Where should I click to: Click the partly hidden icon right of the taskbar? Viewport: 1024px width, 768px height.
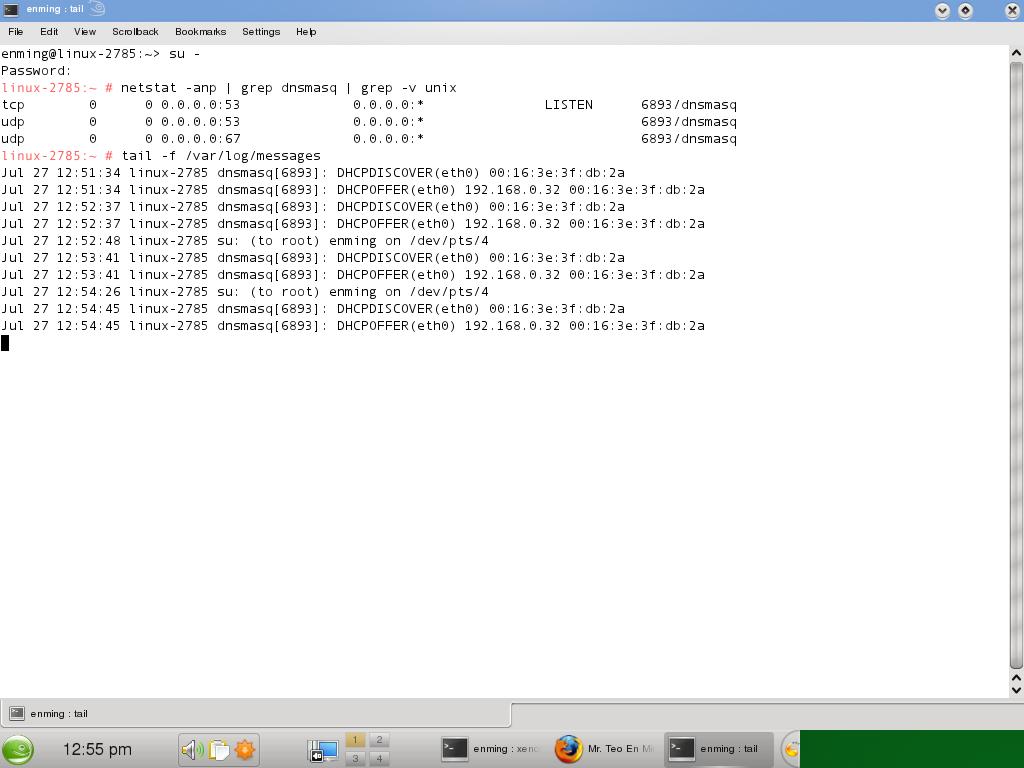click(790, 749)
